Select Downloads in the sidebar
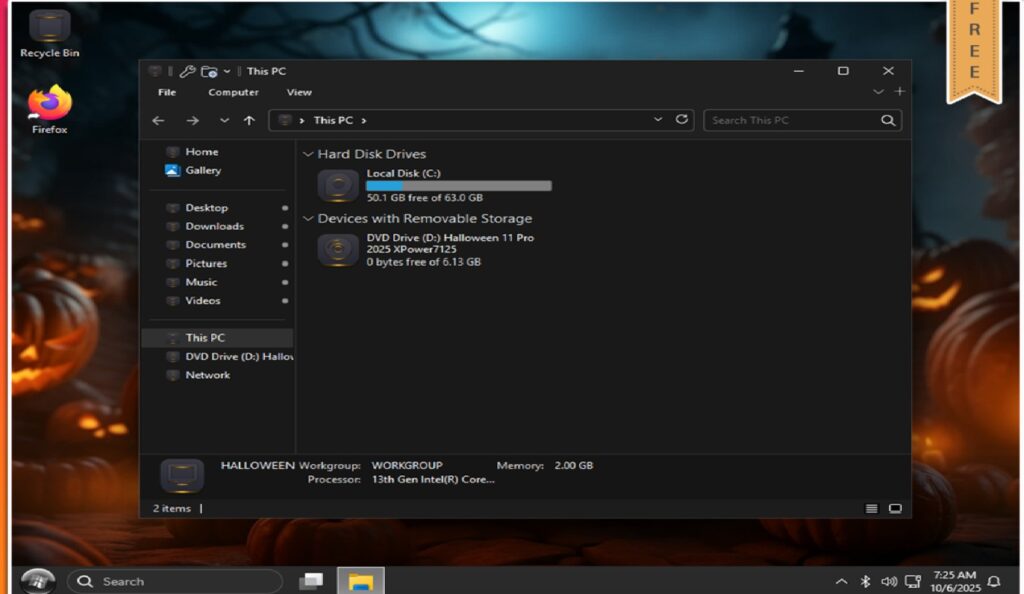1024x594 pixels. click(x=214, y=226)
